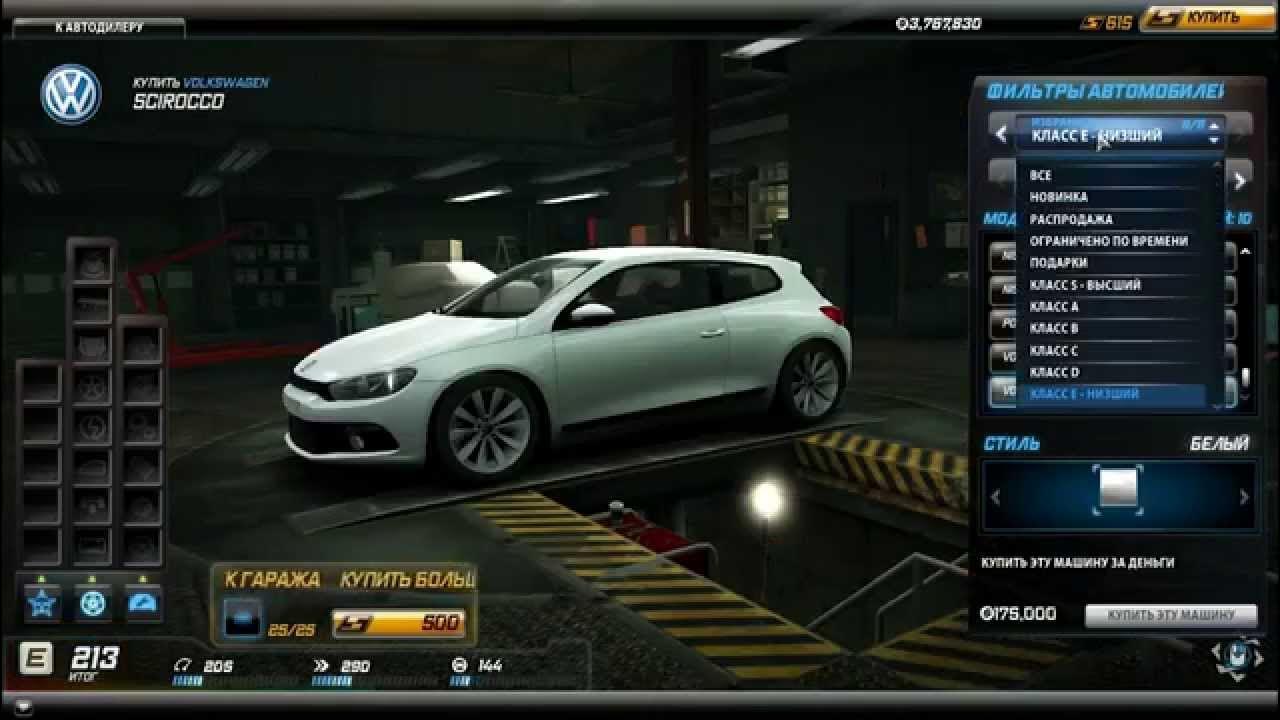Go to next filter with right arrow
This screenshot has height=720, width=1280.
pyautogui.click(x=1240, y=181)
